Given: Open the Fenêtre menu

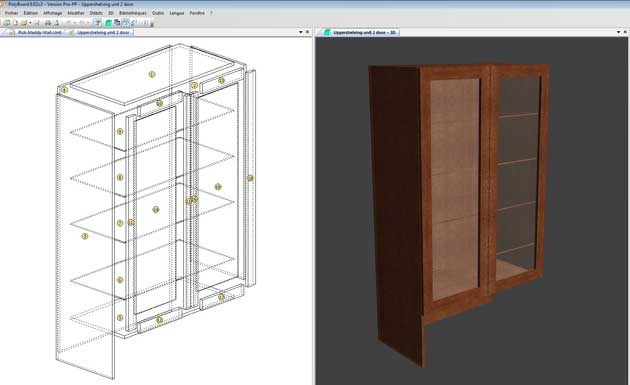Looking at the screenshot, I should click(197, 13).
